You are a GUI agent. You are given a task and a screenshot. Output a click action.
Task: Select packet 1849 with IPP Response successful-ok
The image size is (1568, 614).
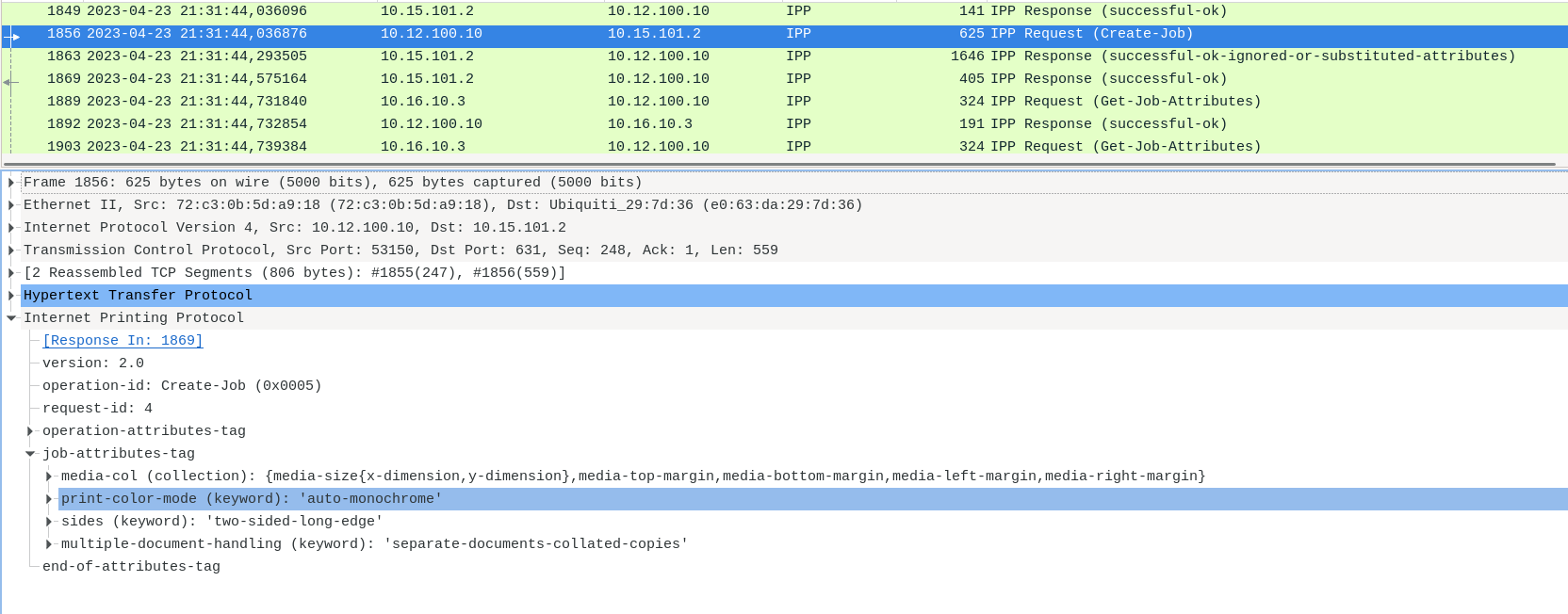point(660,10)
